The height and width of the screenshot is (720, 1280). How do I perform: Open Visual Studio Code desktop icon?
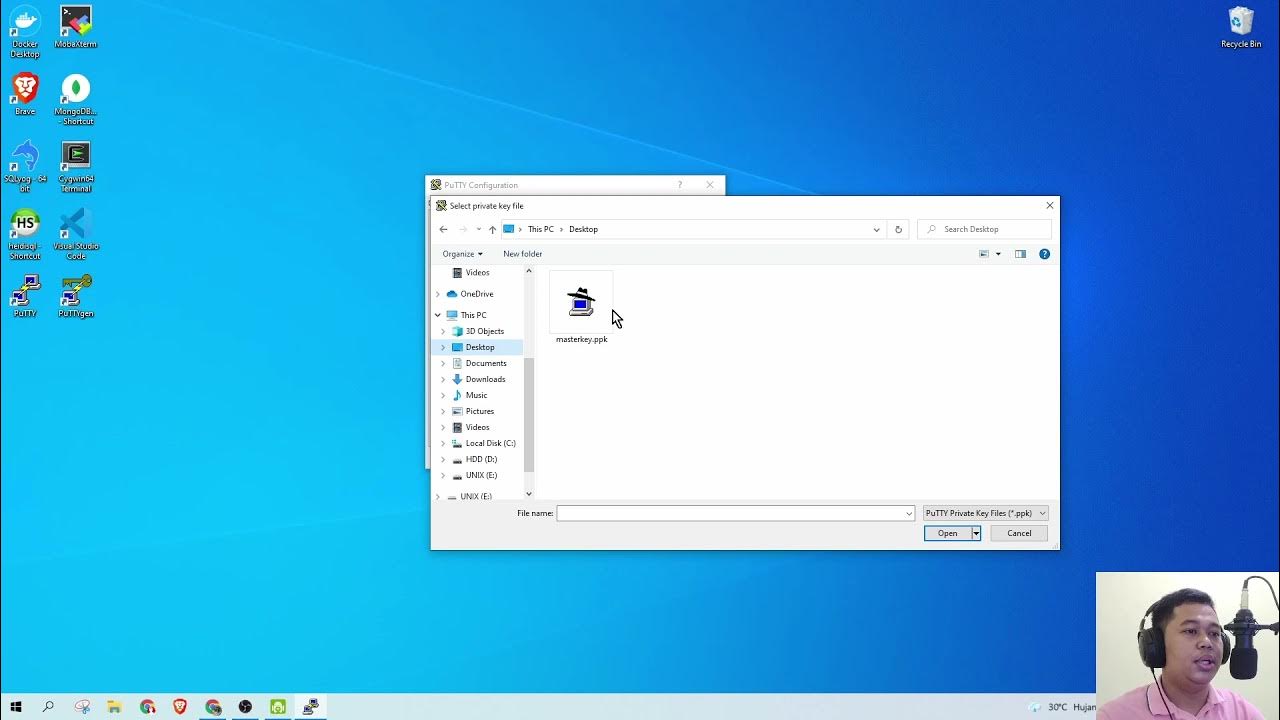pyautogui.click(x=76, y=235)
